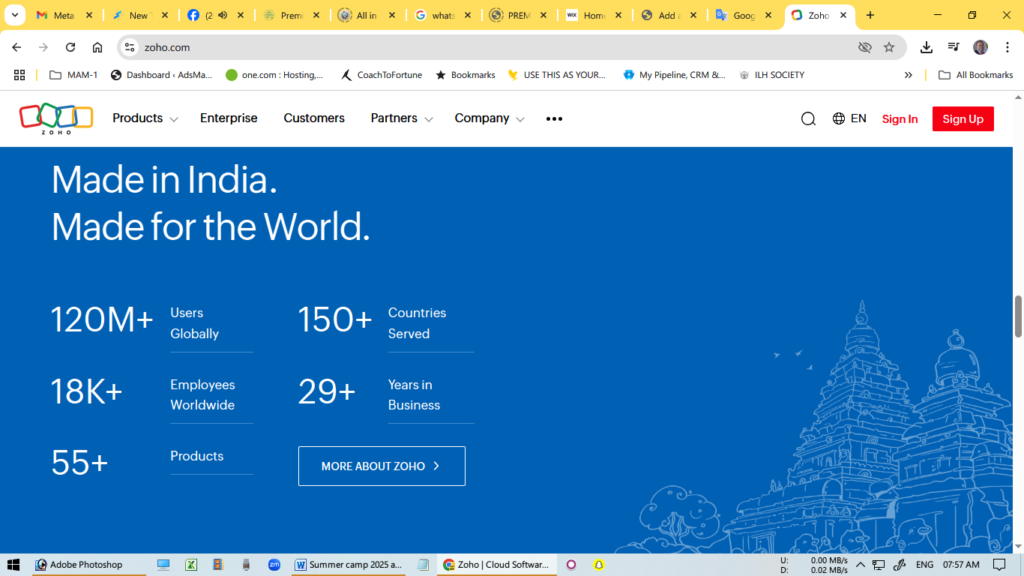Open the media controls button

click(x=953, y=47)
